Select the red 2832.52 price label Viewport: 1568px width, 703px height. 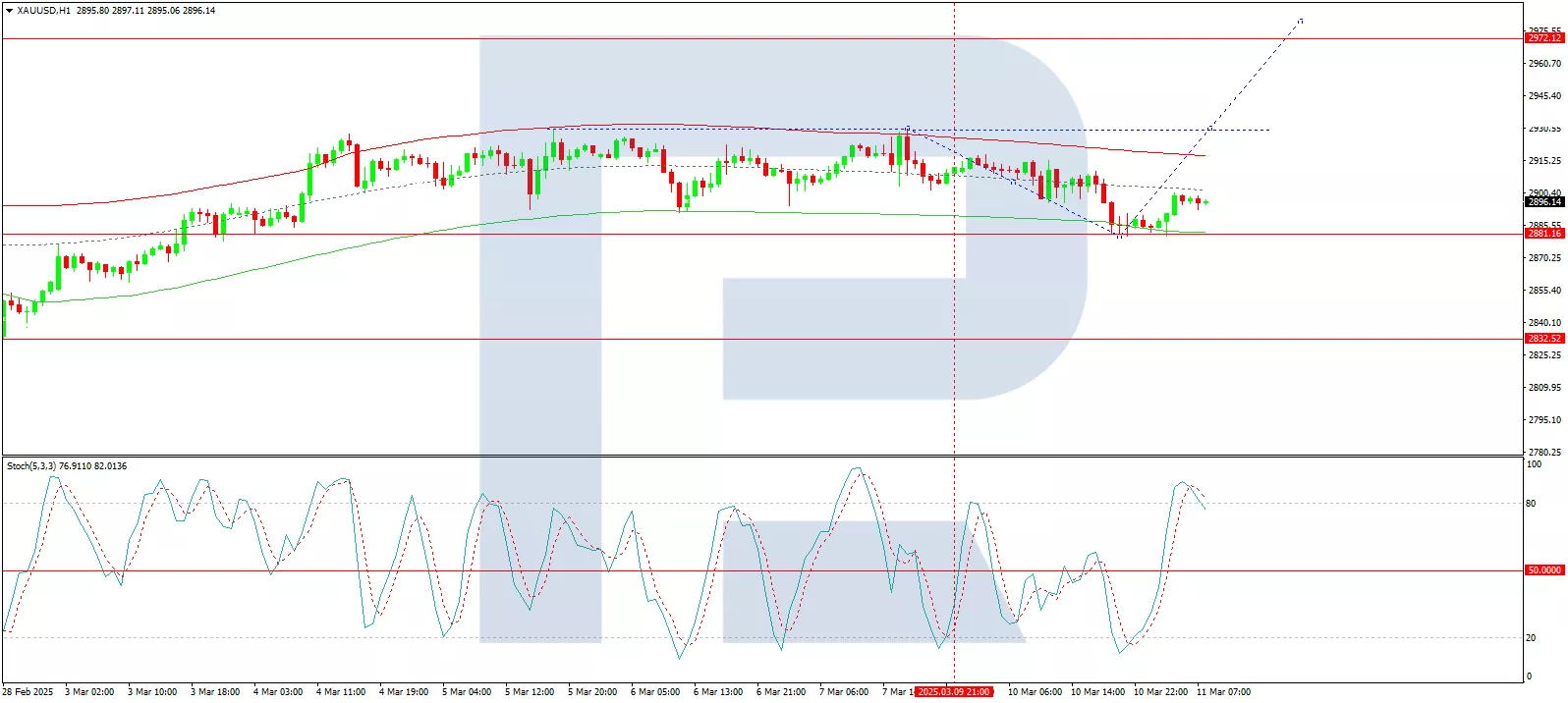(x=1543, y=339)
